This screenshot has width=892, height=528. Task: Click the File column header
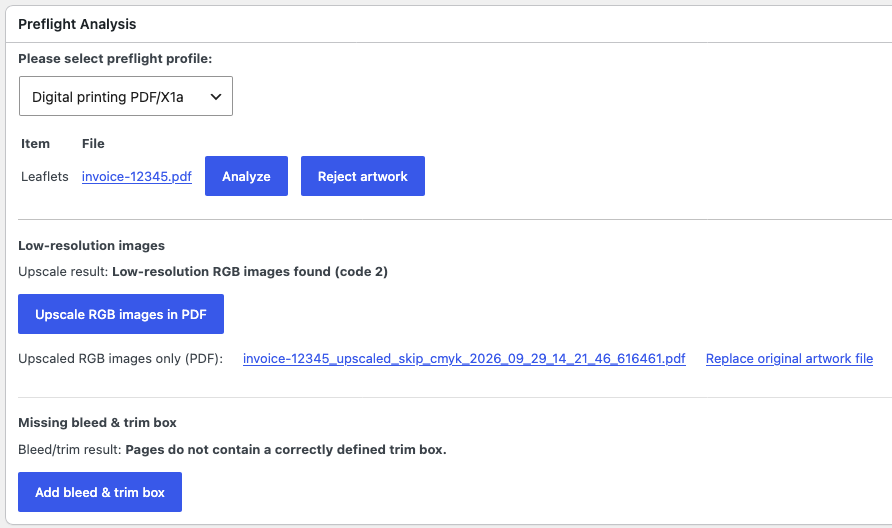(93, 143)
